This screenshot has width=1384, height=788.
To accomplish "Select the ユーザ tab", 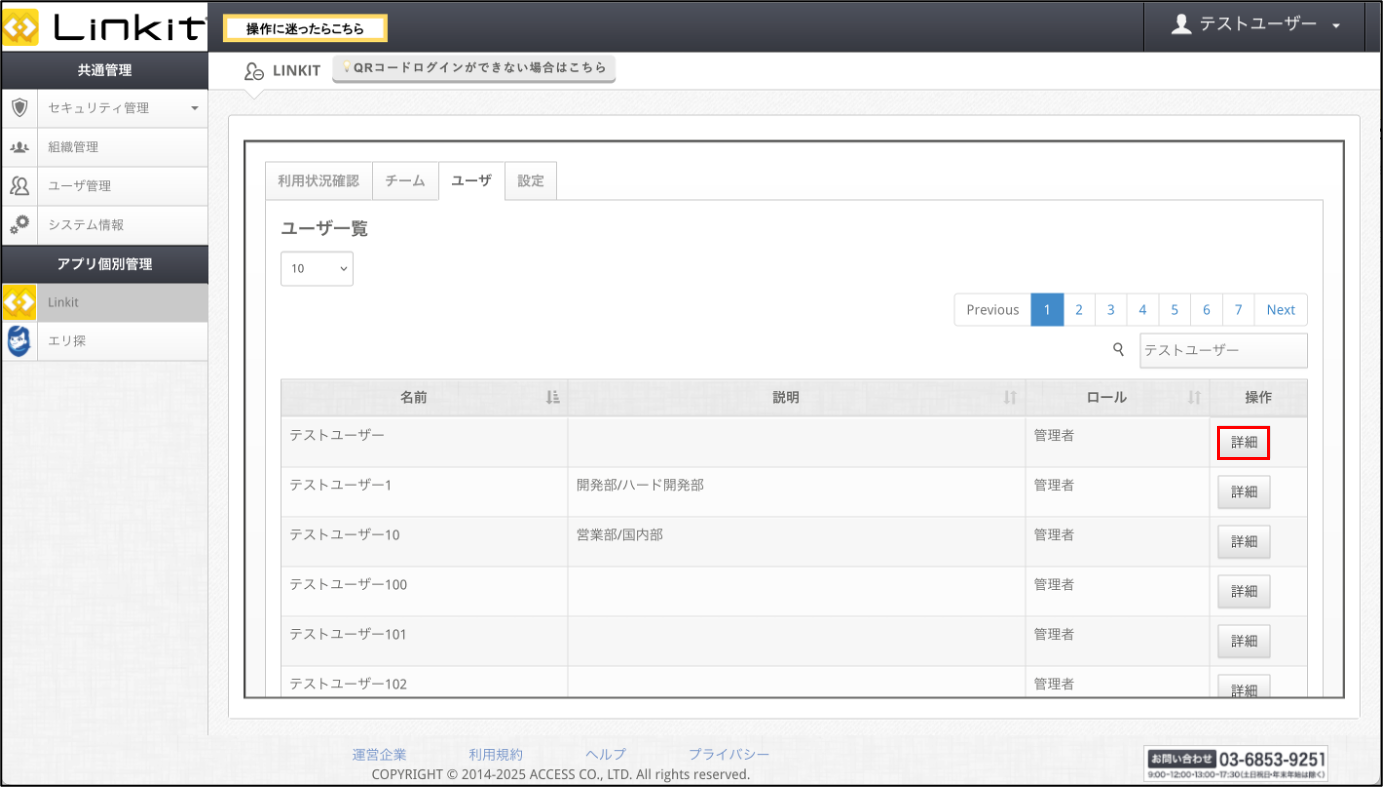I will point(471,181).
